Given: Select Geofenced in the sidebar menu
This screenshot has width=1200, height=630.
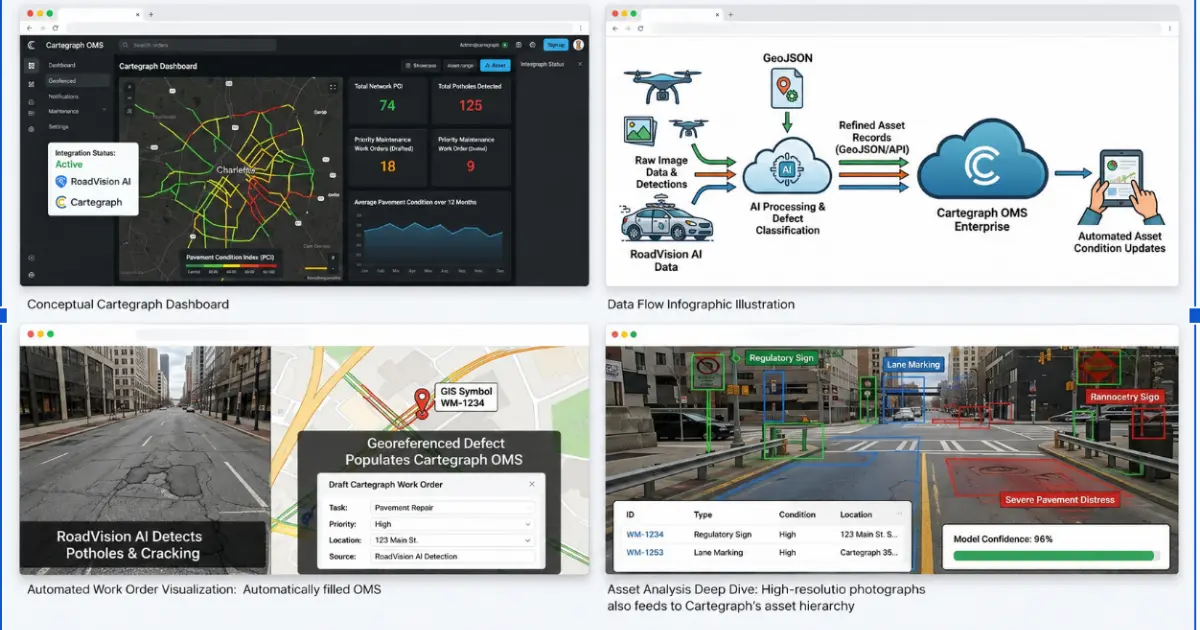Looking at the screenshot, I should coord(78,80).
